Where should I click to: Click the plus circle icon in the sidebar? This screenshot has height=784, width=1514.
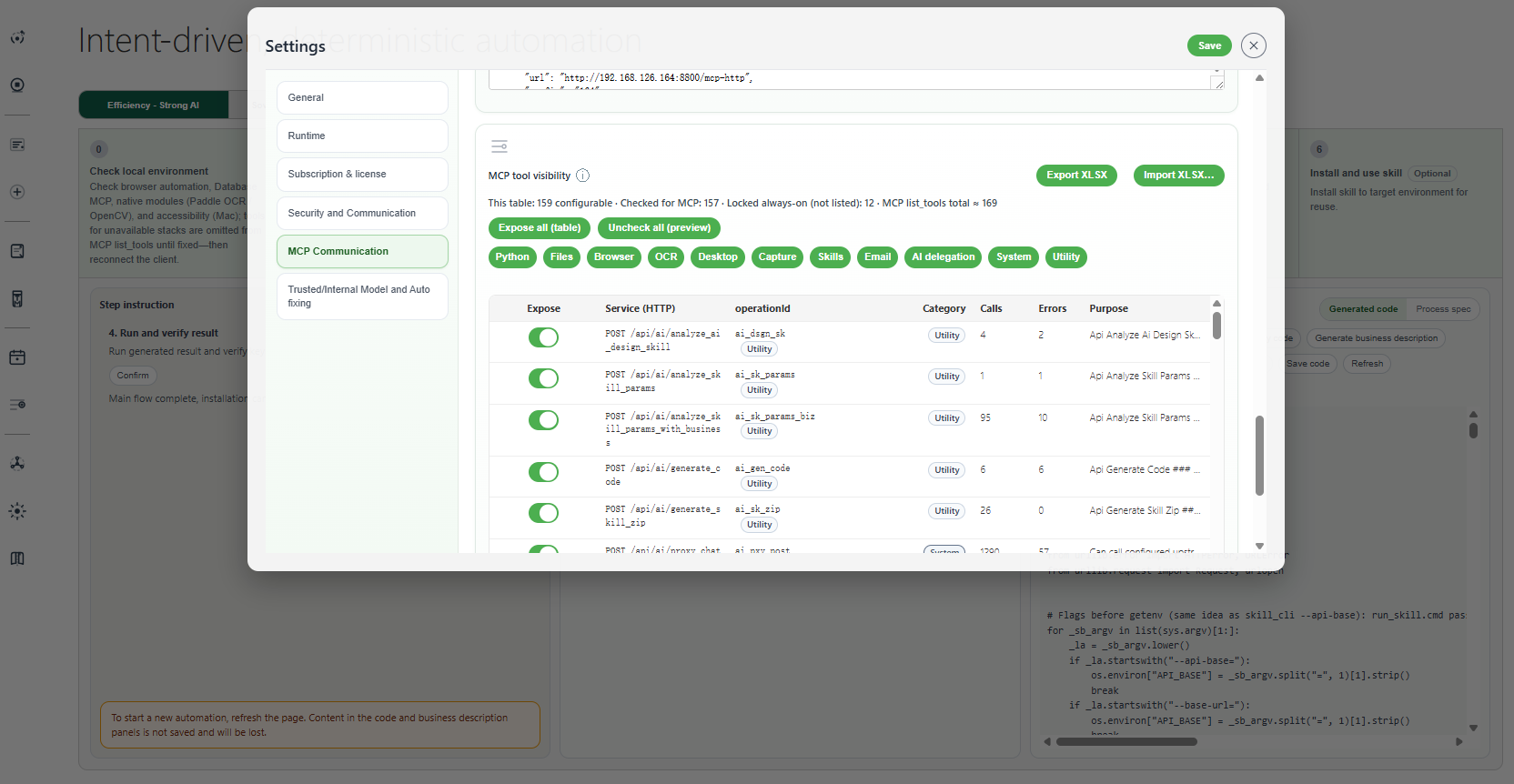tap(17, 192)
